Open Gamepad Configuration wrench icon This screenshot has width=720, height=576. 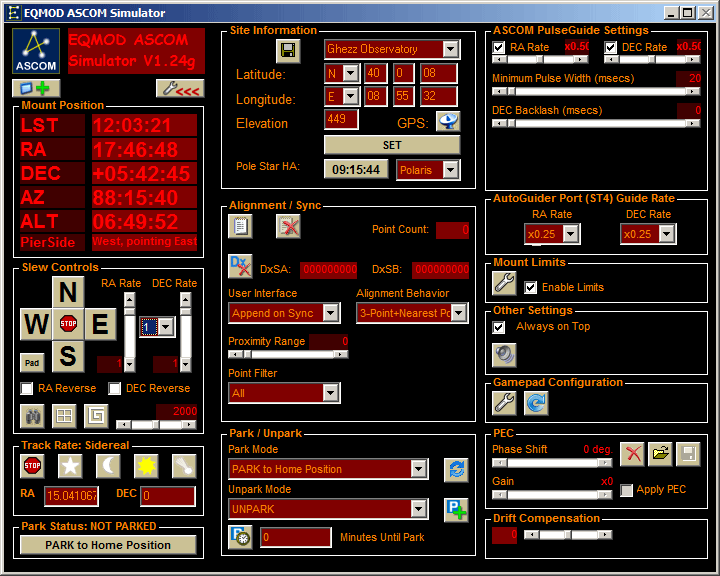[504, 403]
